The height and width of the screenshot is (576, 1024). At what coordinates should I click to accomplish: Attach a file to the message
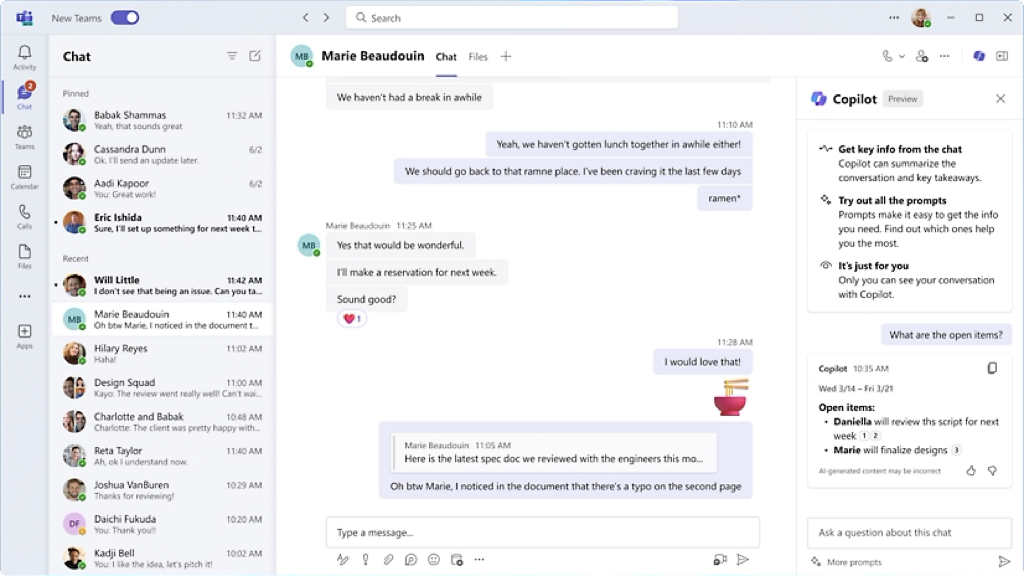(x=389, y=560)
